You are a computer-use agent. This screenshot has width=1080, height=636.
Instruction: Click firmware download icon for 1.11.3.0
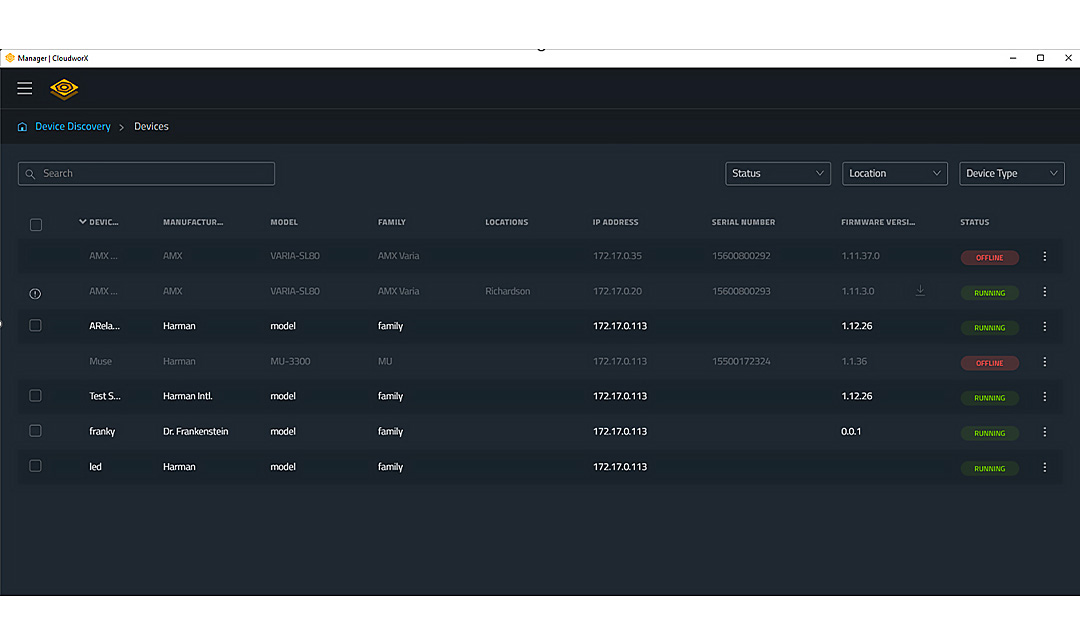920,291
